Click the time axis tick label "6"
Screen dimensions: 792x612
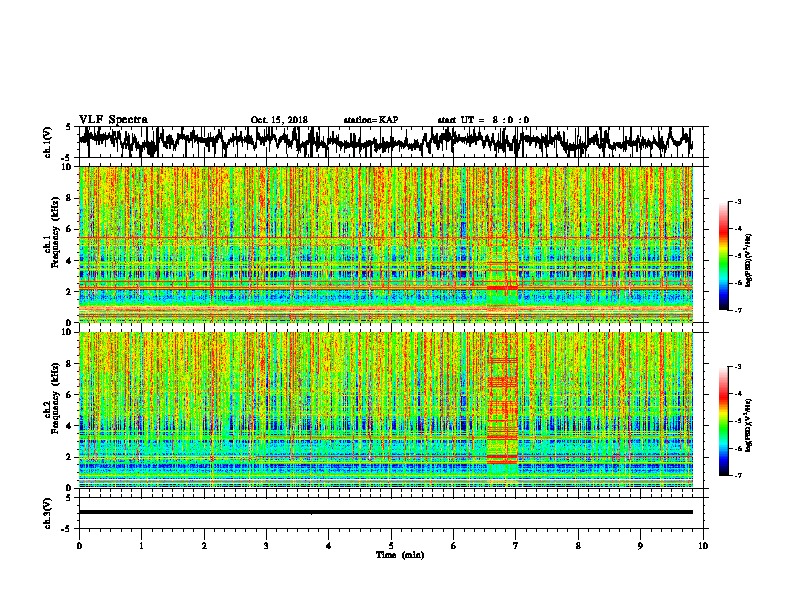click(x=454, y=545)
